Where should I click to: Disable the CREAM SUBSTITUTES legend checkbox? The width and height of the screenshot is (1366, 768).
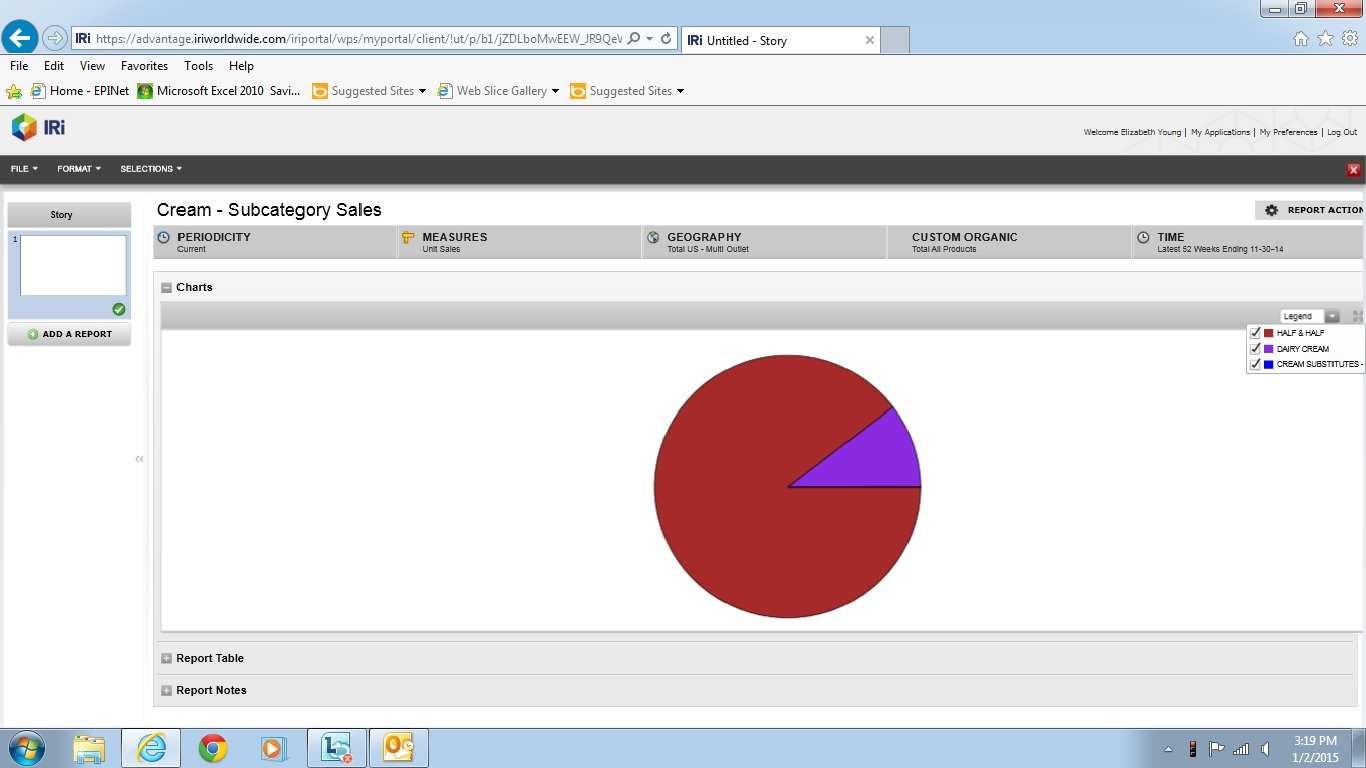tap(1255, 364)
